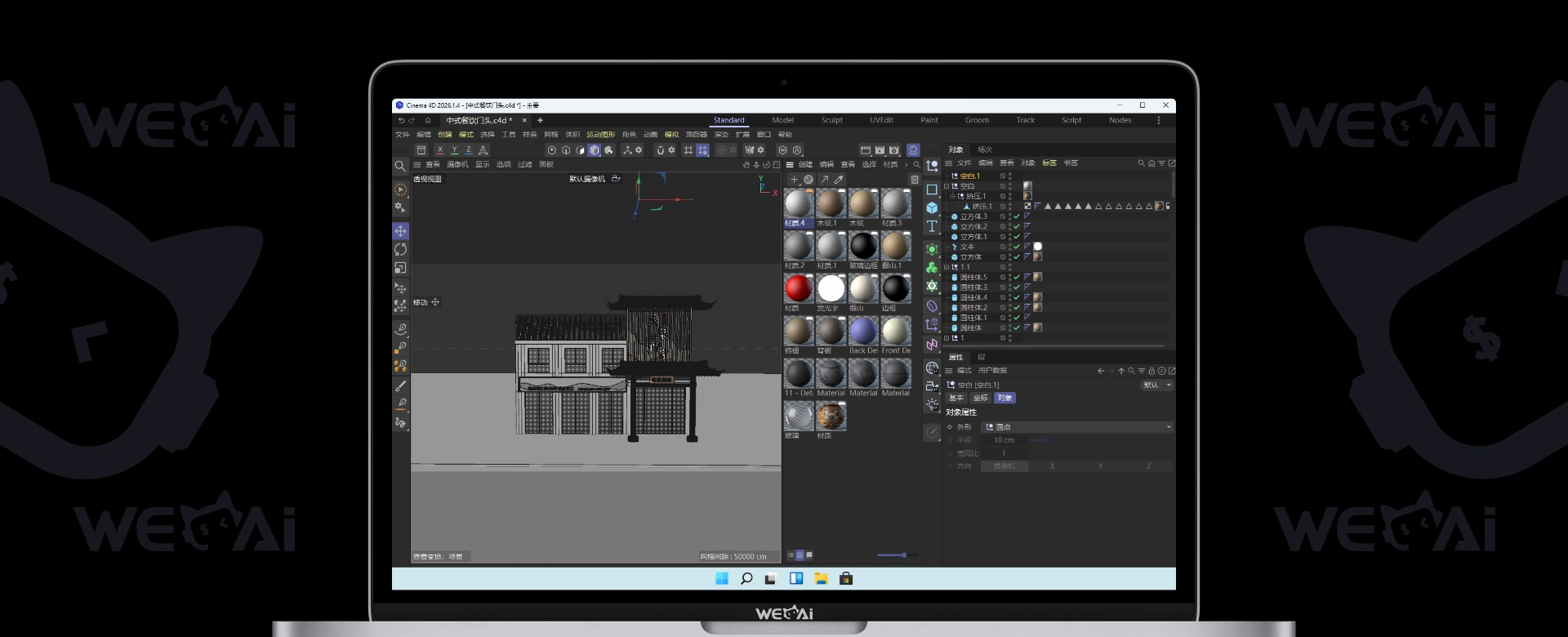Toggle checkmark for 文本 object

point(1017,247)
